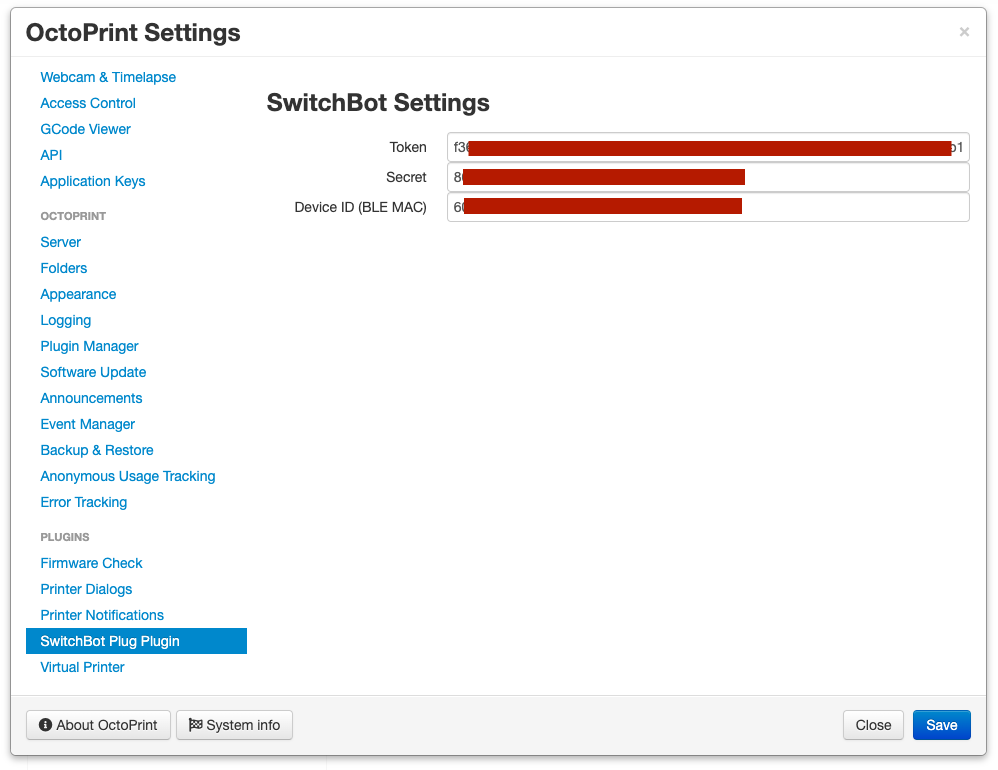The image size is (998, 770).
Task: Select Appearance in the sidebar
Action: coord(78,295)
